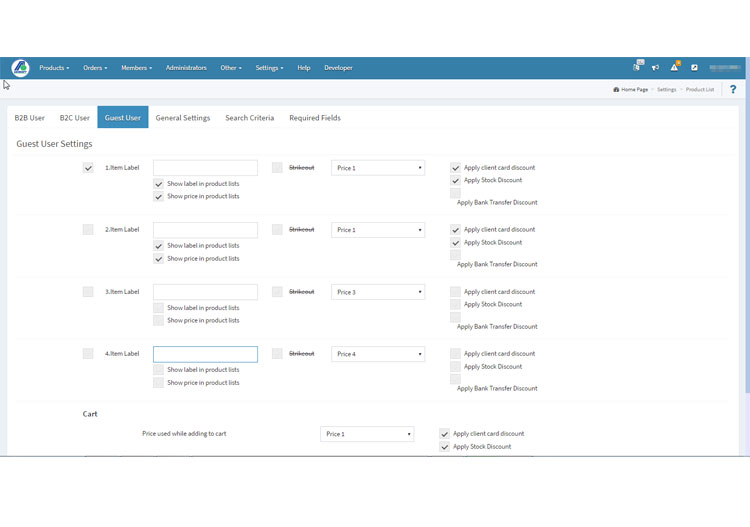Check Apply Bank Transfer Discount for item 1
Viewport: 750px width, 527px height.
pos(455,193)
